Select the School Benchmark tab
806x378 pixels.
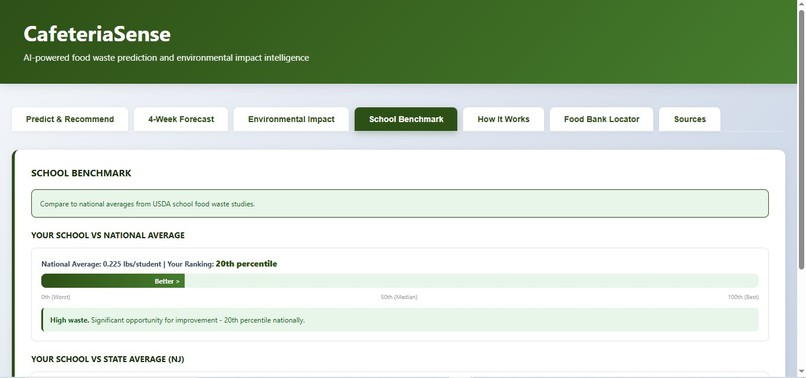(406, 119)
